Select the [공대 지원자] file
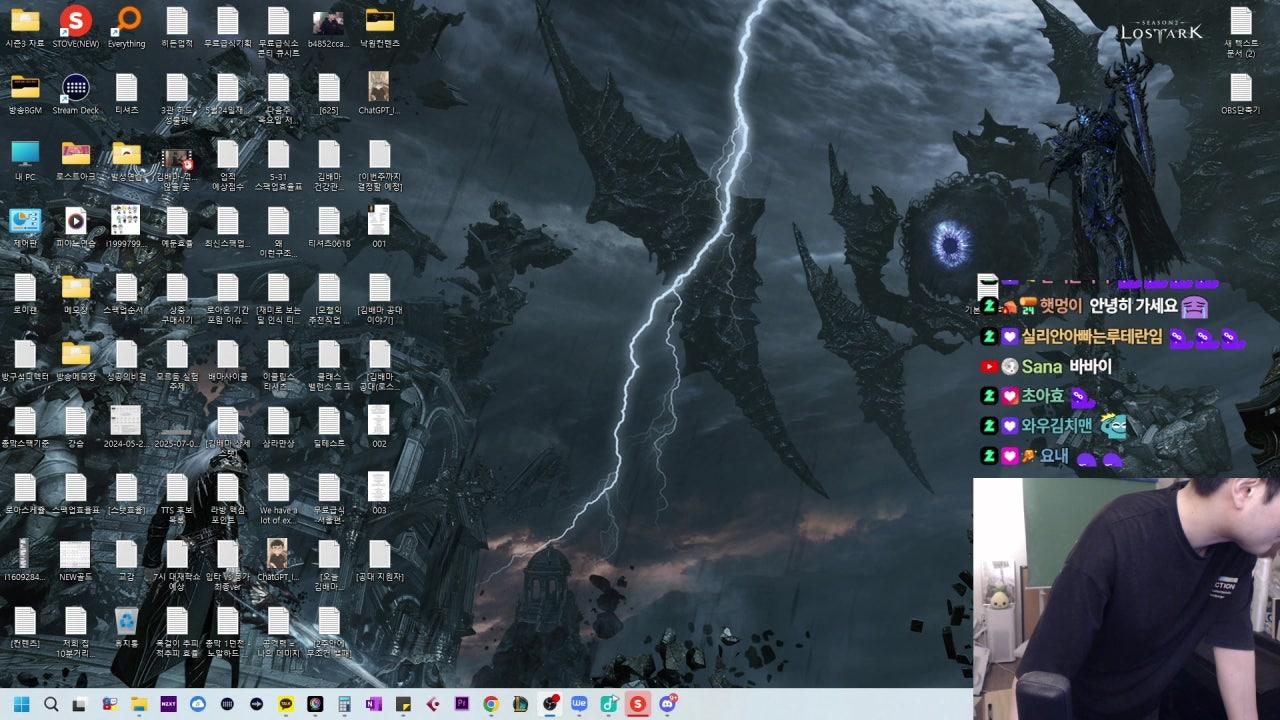Screen dimensions: 1280x720 (379, 560)
